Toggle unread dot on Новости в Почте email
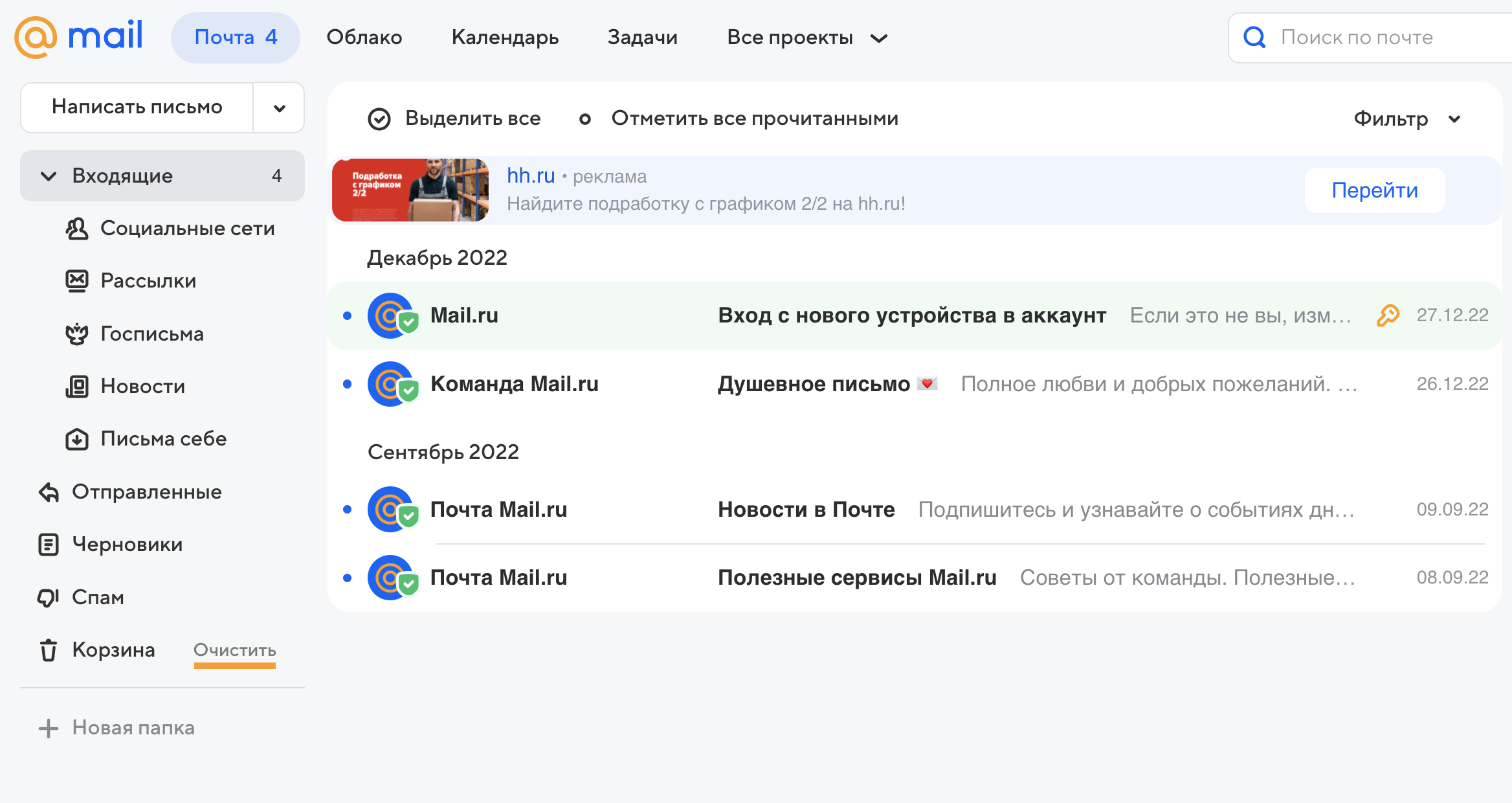 click(348, 510)
